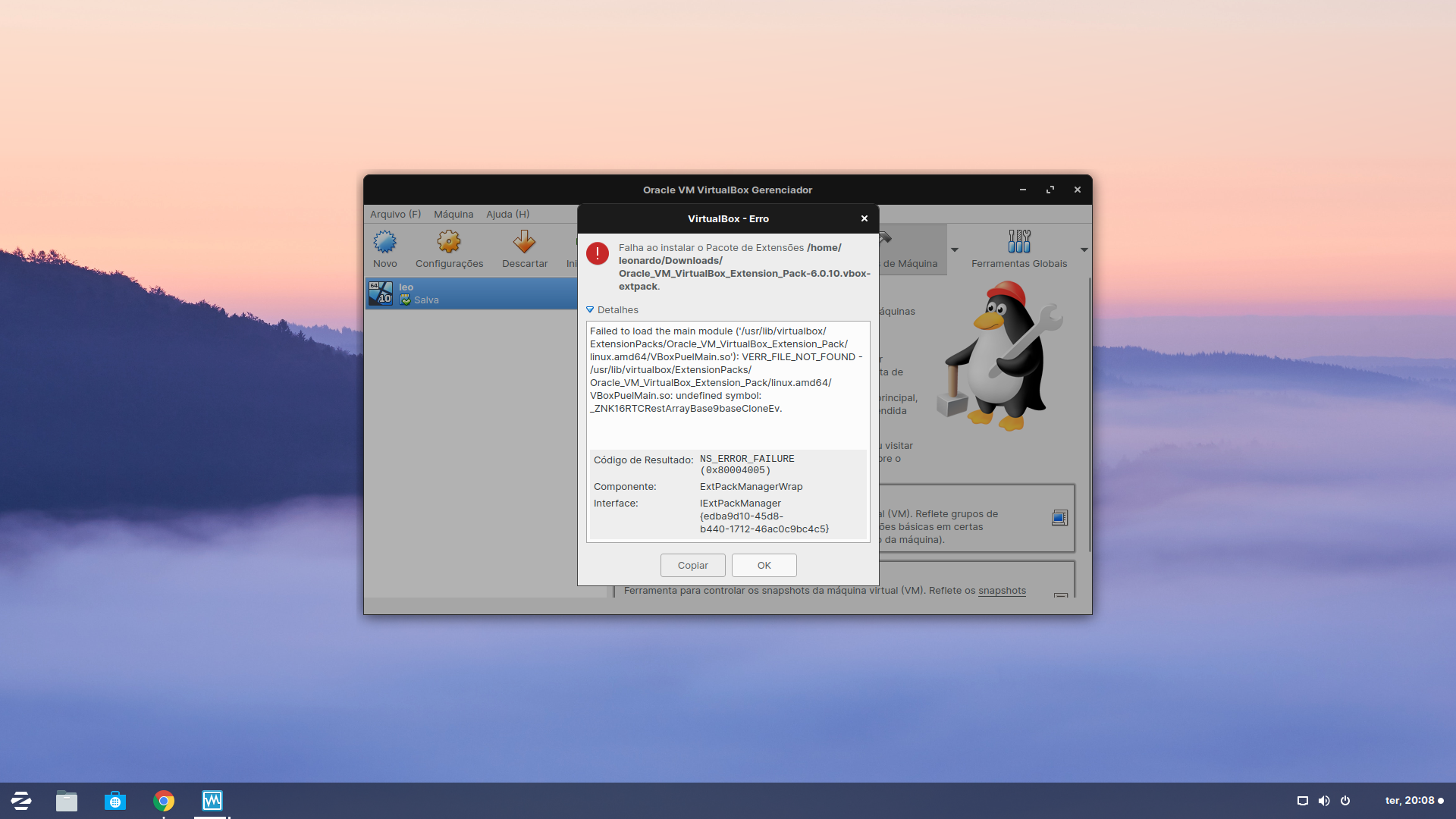Open the Arquivo (F) menu
1456x819 pixels.
pos(395,215)
